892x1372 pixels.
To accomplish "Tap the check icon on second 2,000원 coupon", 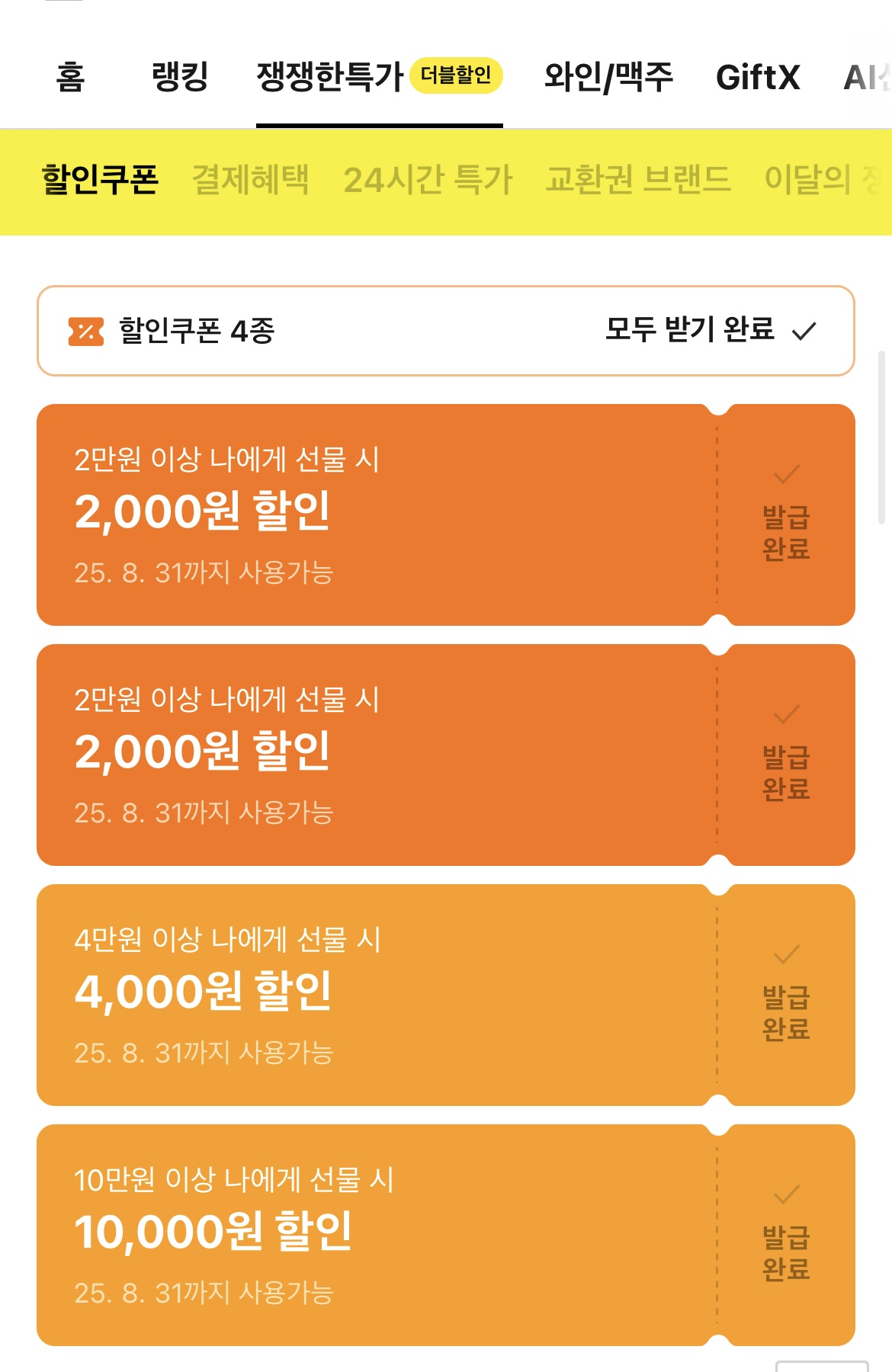I will click(x=786, y=715).
